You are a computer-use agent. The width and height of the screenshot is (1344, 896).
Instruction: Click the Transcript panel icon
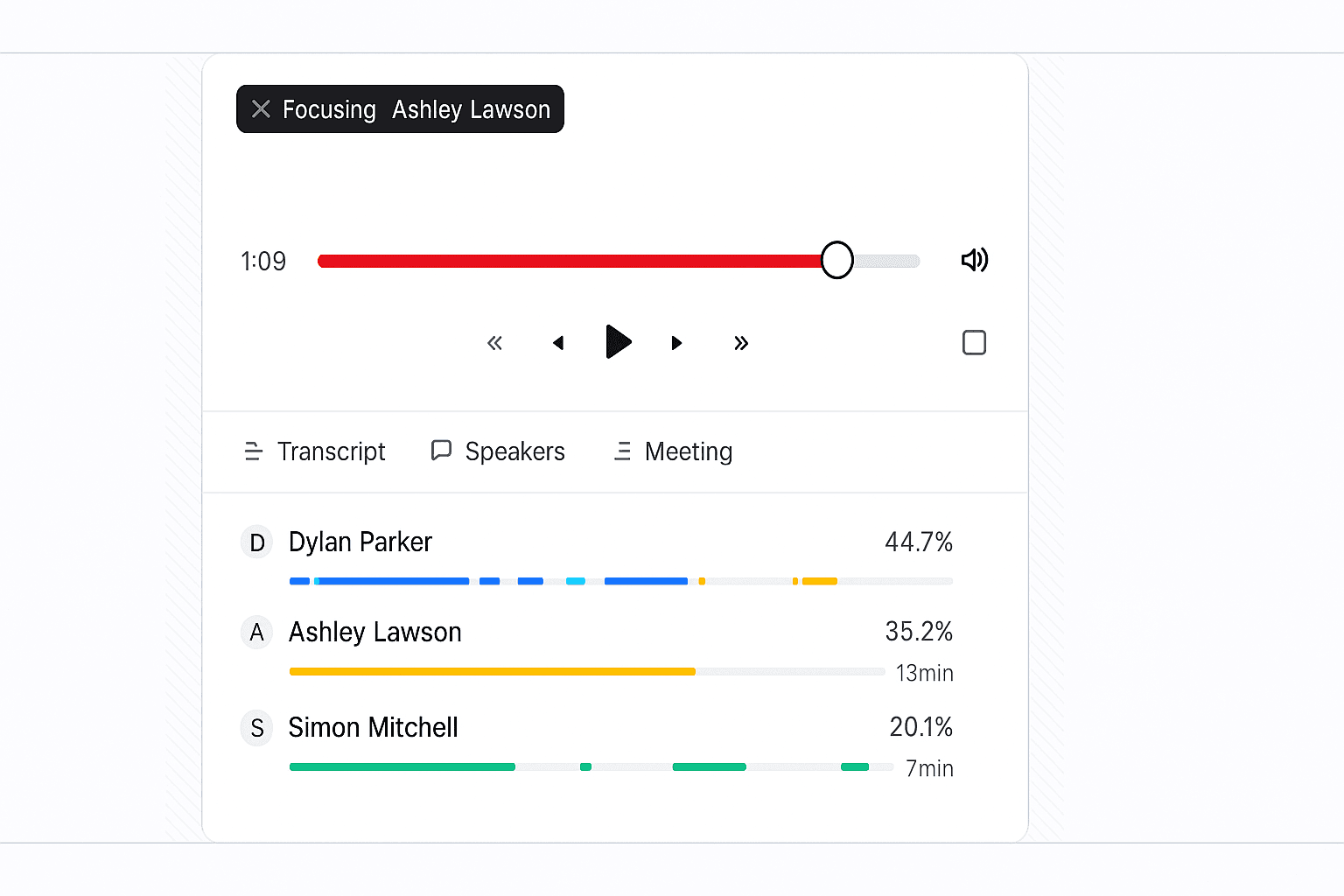tap(254, 451)
